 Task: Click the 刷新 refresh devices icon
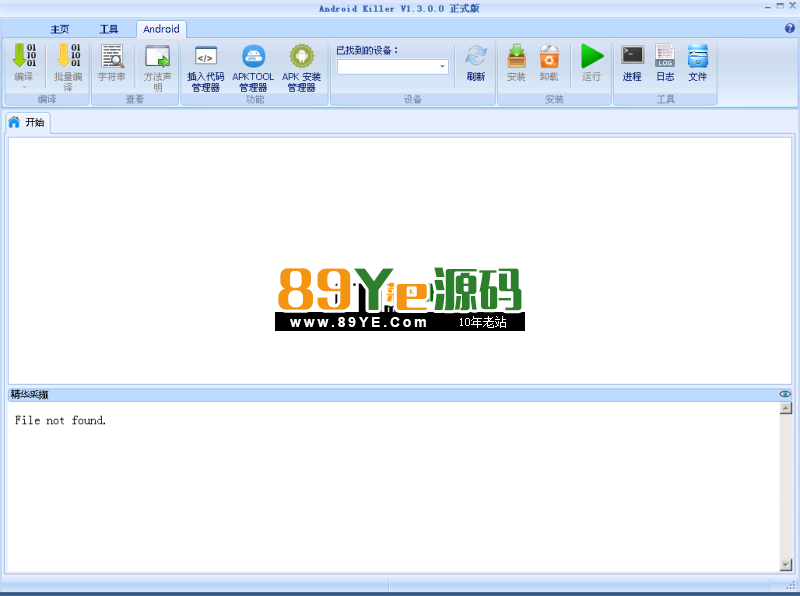pos(476,56)
